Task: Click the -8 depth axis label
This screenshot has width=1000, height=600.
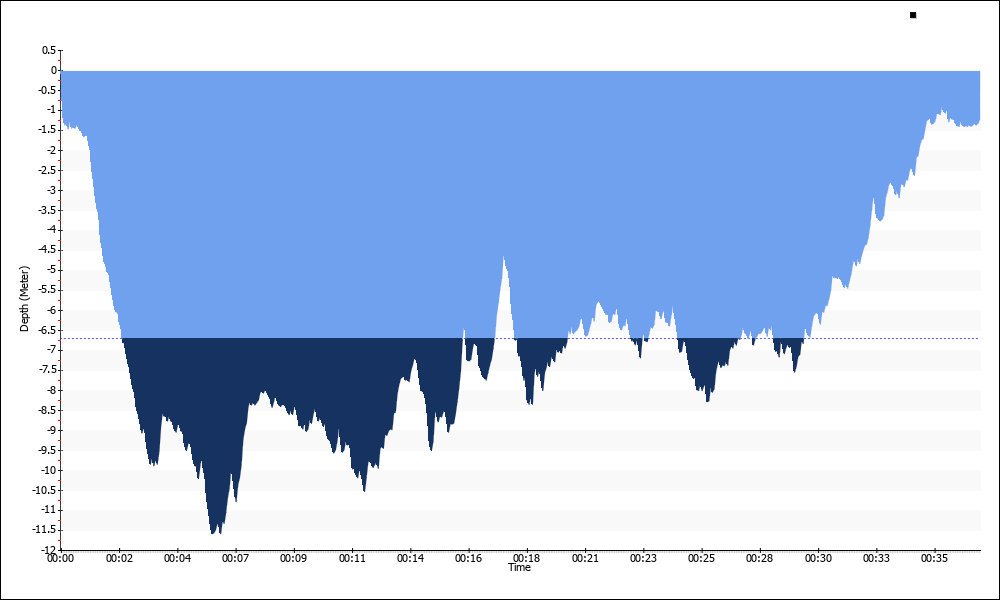Action: click(50, 390)
